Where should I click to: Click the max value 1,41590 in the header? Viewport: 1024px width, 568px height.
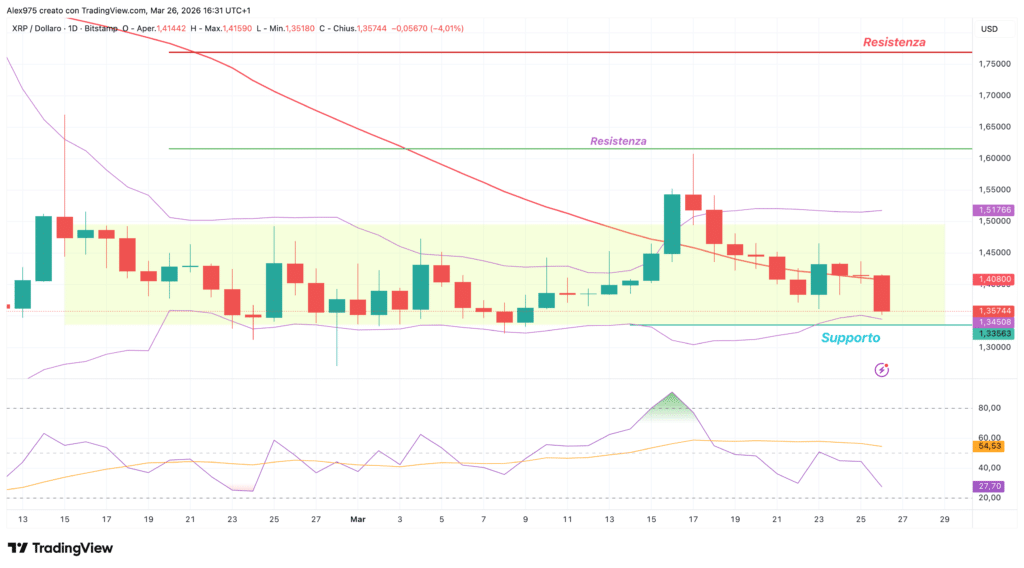click(237, 29)
